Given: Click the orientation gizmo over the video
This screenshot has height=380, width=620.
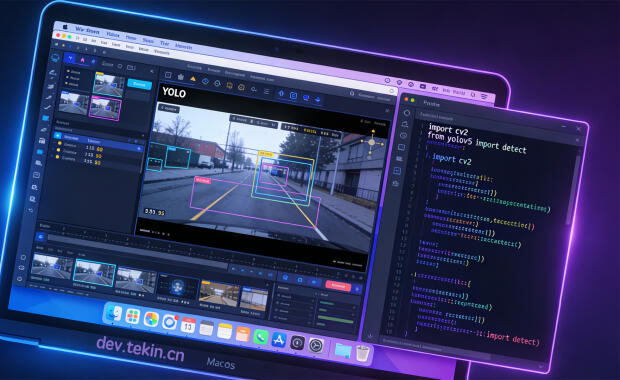Looking at the screenshot, I should point(372,143).
